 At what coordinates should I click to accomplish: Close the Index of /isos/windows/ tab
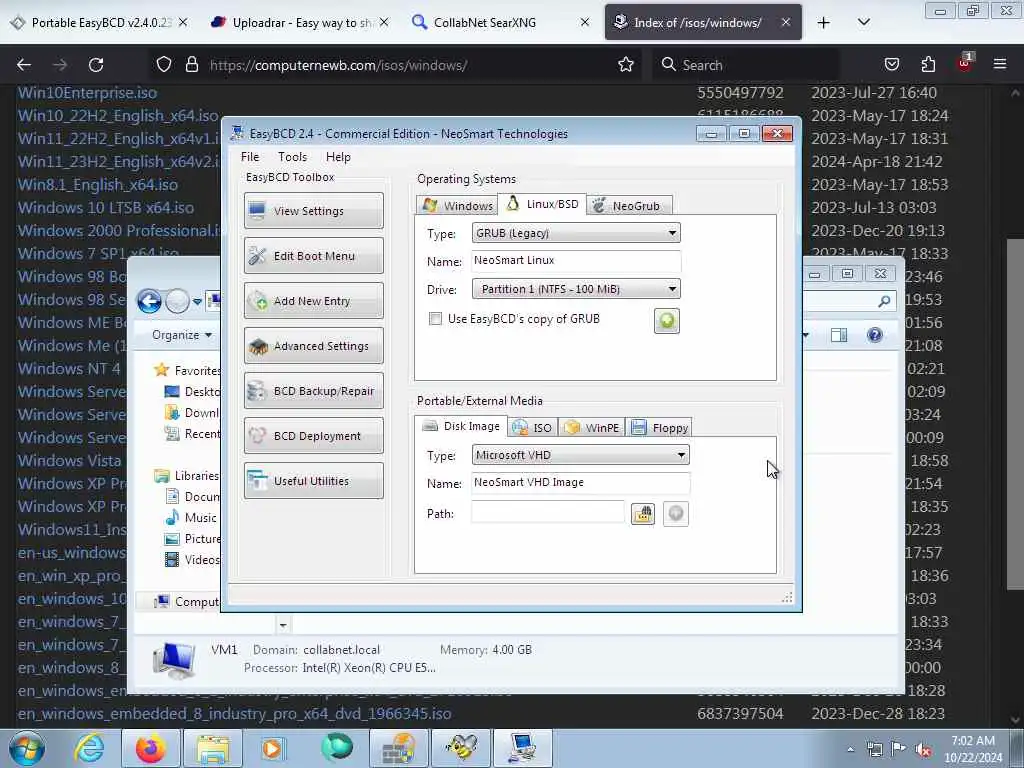[786, 22]
